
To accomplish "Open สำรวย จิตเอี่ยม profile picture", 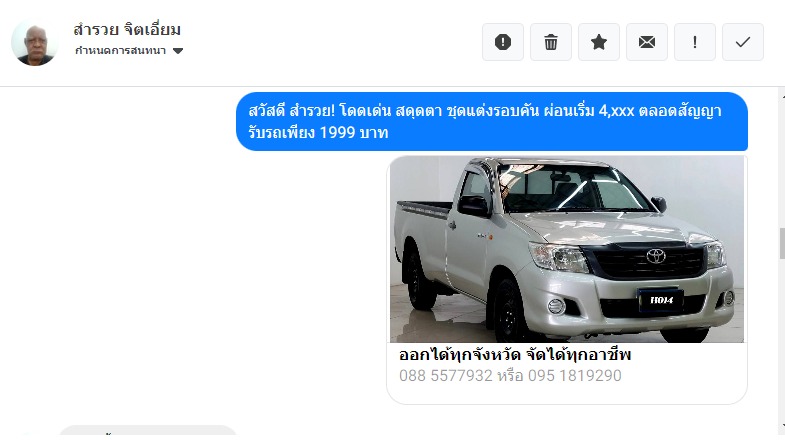I will point(35,43).
